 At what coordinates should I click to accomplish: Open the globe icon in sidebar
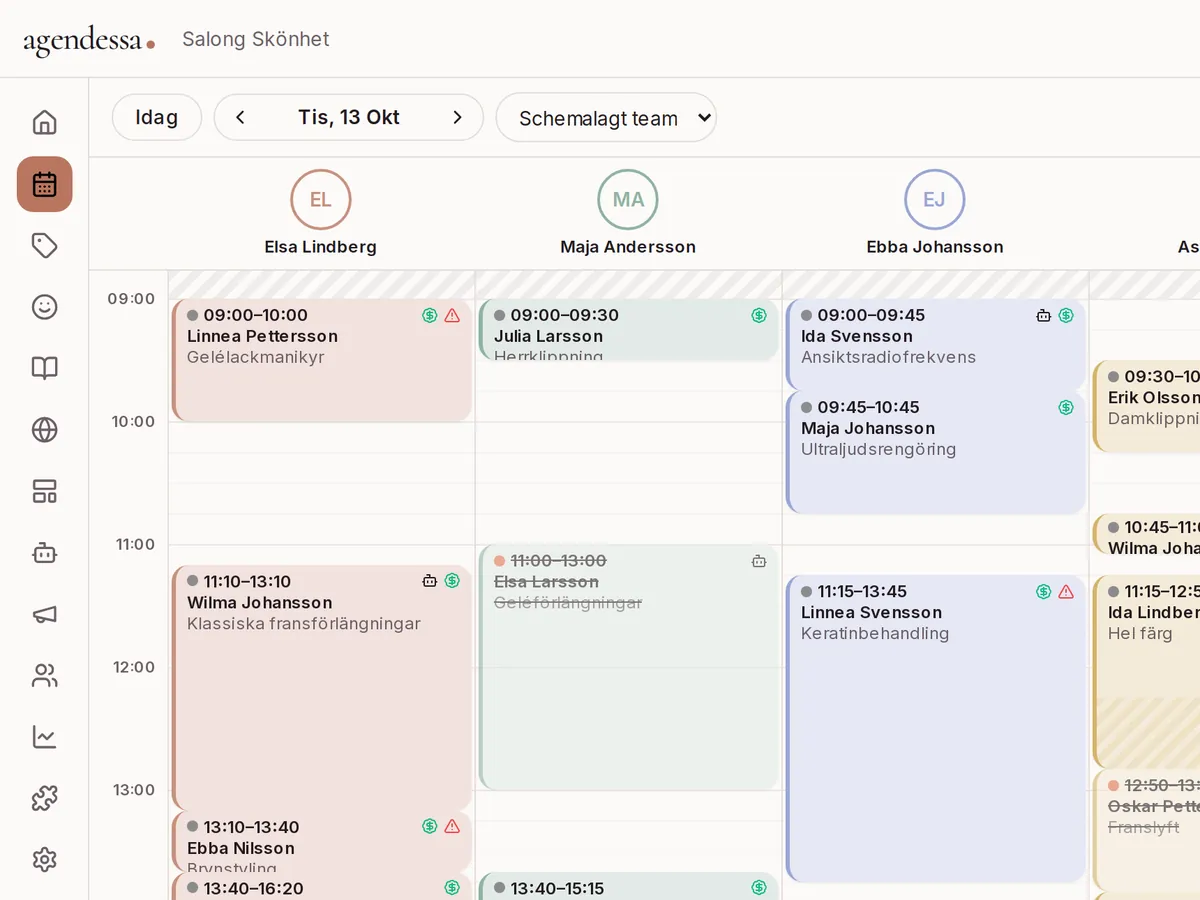[x=44, y=430]
